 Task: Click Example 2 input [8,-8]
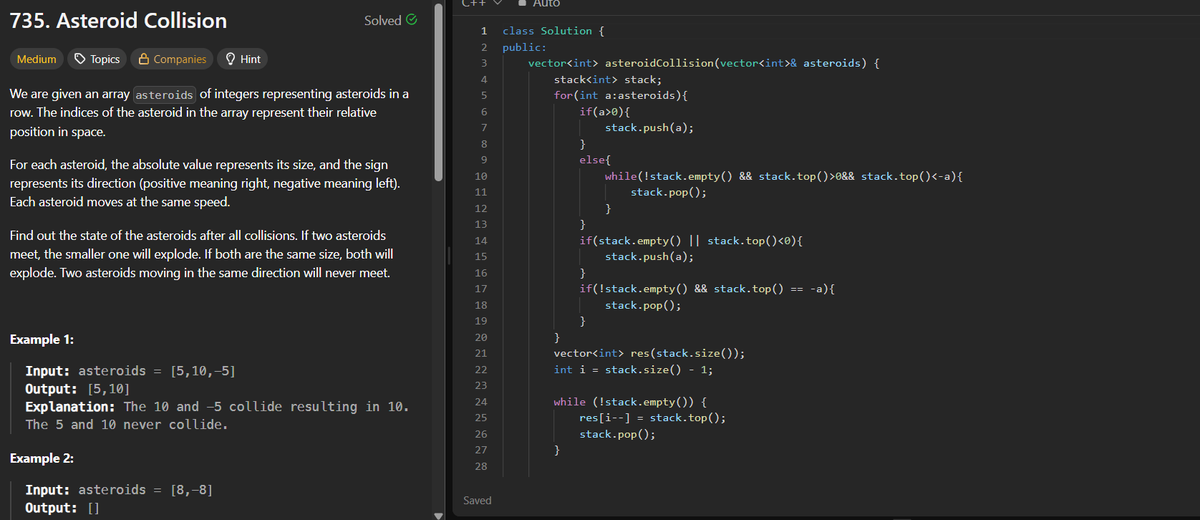click(192, 490)
